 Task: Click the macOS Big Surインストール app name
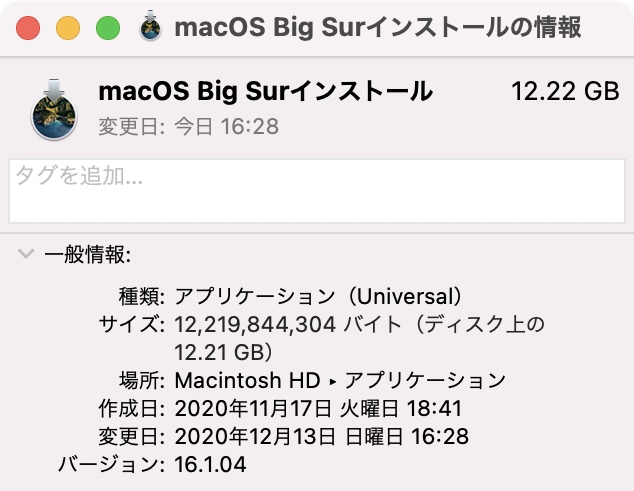click(x=266, y=91)
